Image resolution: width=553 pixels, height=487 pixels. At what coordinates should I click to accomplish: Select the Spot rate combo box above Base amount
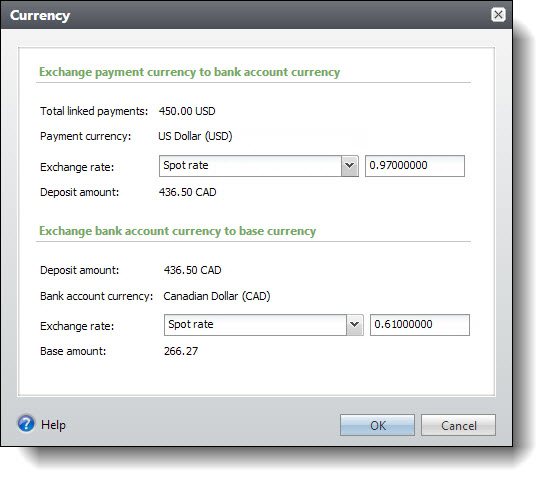pos(264,325)
